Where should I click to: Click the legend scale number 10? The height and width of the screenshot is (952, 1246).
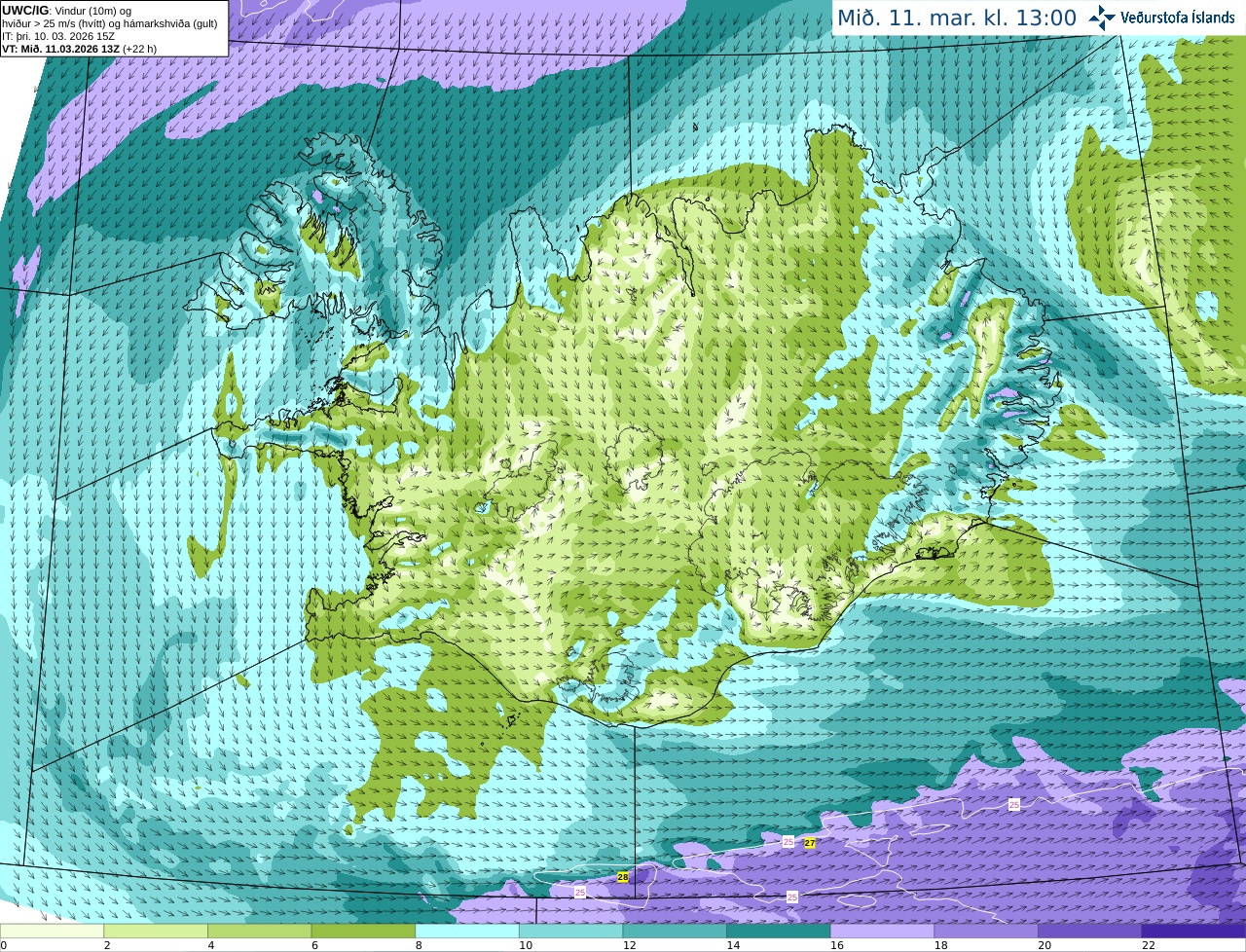(x=526, y=945)
